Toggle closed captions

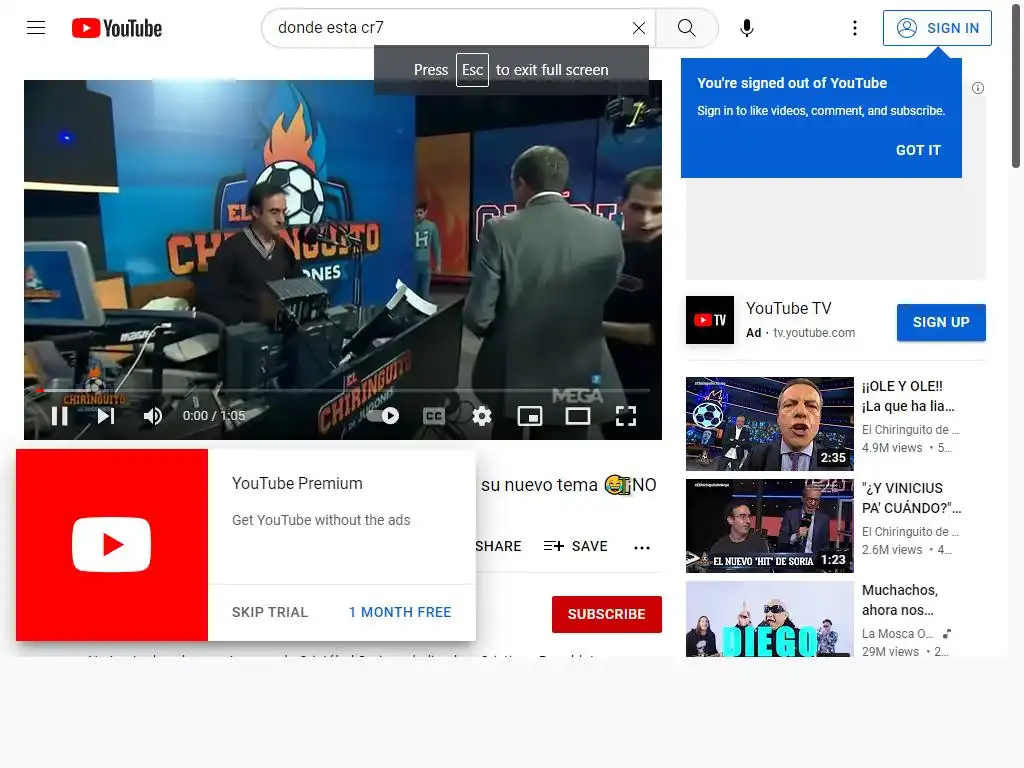pos(434,416)
